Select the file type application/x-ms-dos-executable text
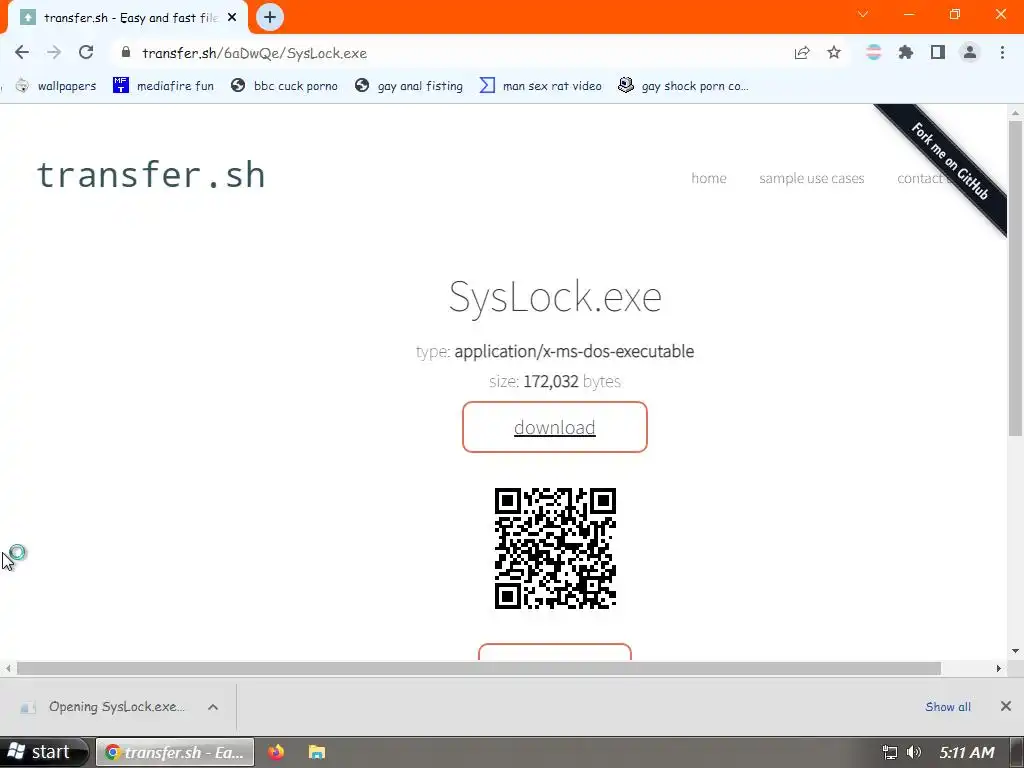Viewport: 1024px width, 768px height. (x=574, y=351)
